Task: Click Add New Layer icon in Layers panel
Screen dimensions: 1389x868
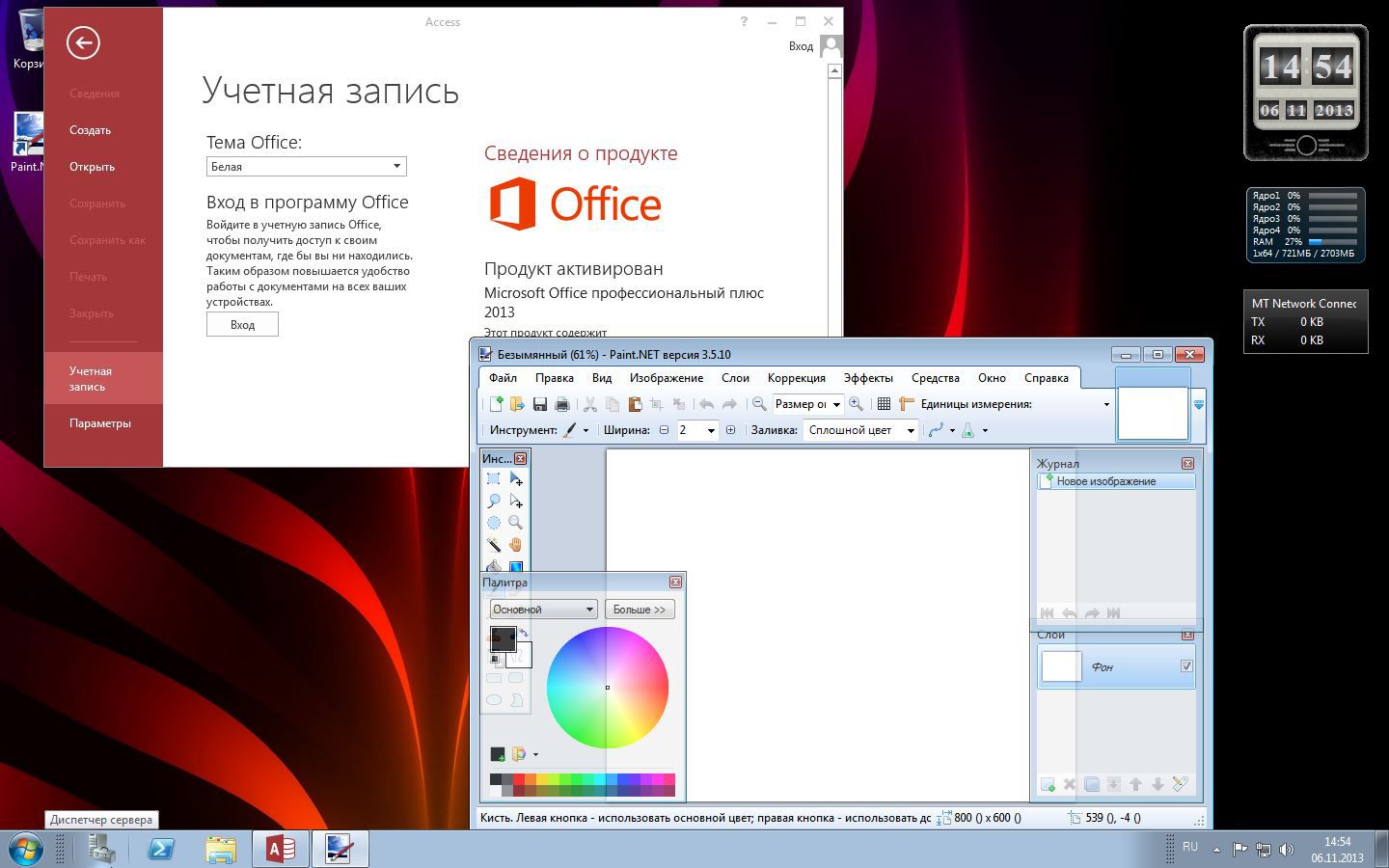Action: tap(1048, 784)
